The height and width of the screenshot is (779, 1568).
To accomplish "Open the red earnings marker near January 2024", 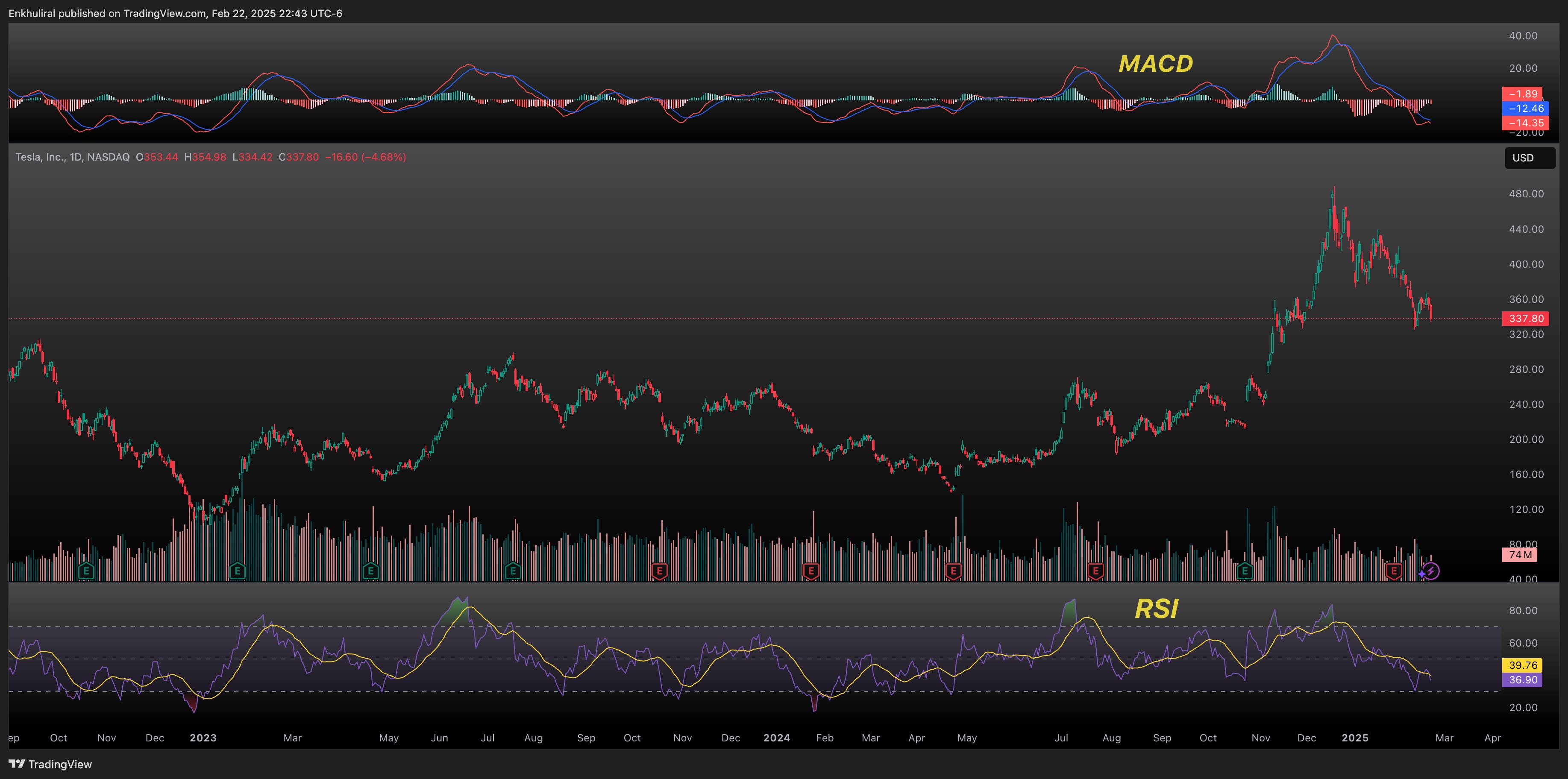I will [x=810, y=571].
